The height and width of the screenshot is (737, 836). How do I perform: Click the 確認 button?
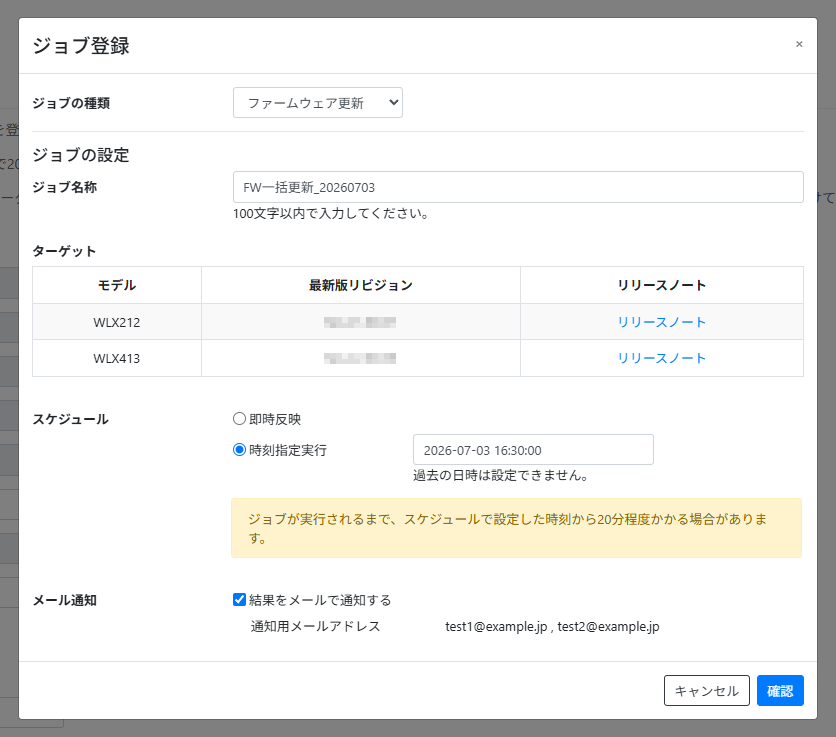(780, 691)
